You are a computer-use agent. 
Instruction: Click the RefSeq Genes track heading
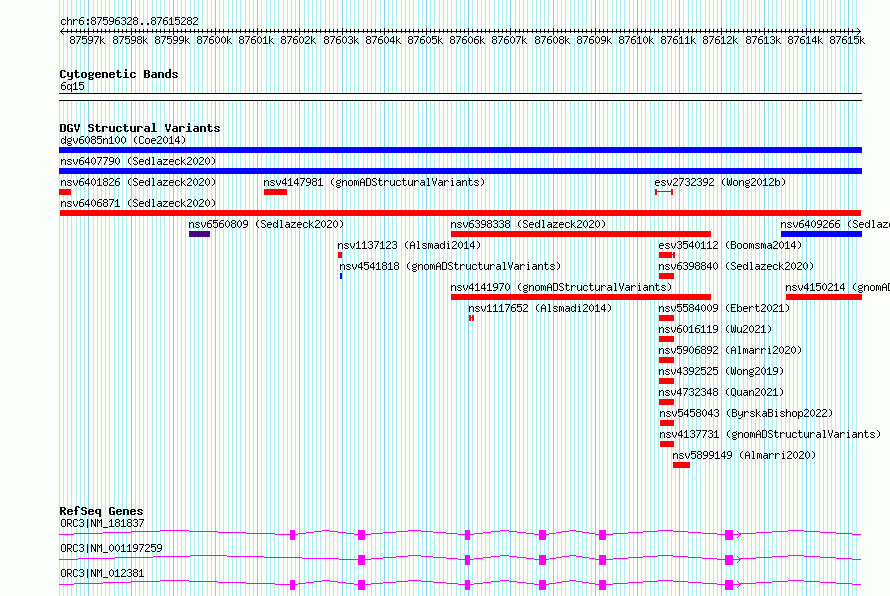click(101, 511)
